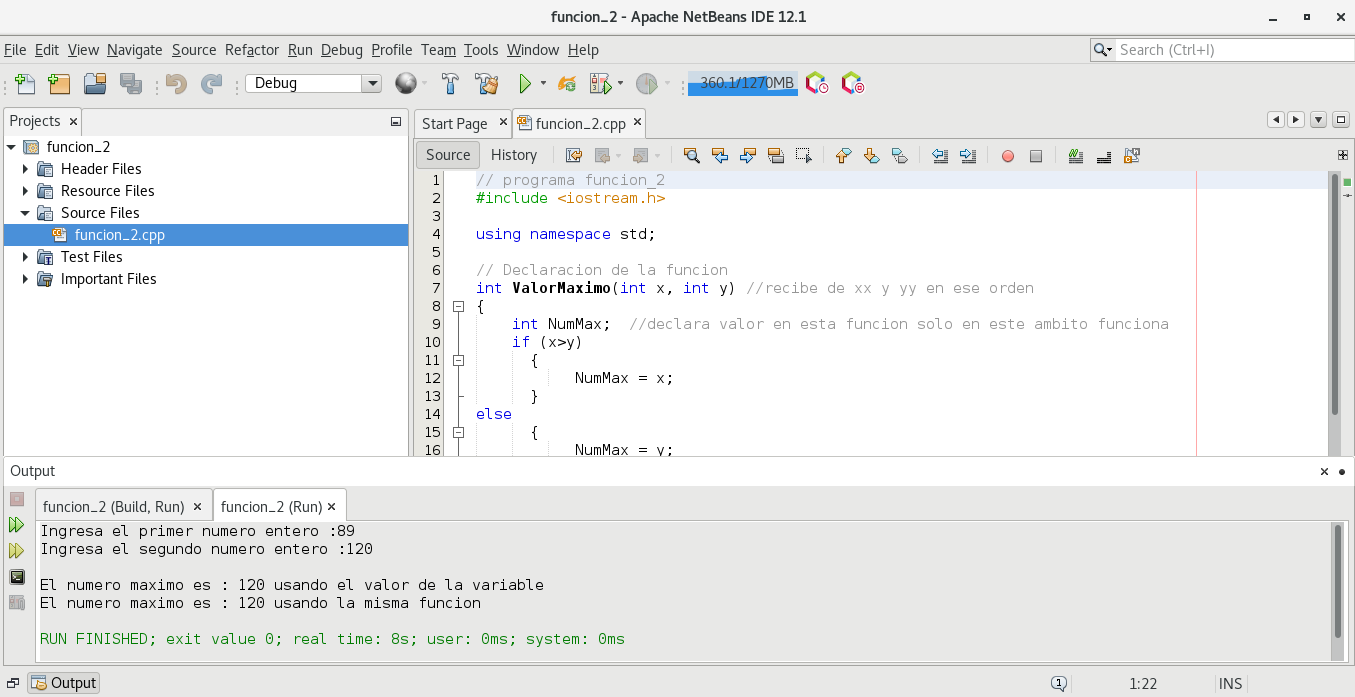Click the memory usage bar 360.1/1270MB
Image resolution: width=1355 pixels, height=697 pixels.
click(743, 84)
